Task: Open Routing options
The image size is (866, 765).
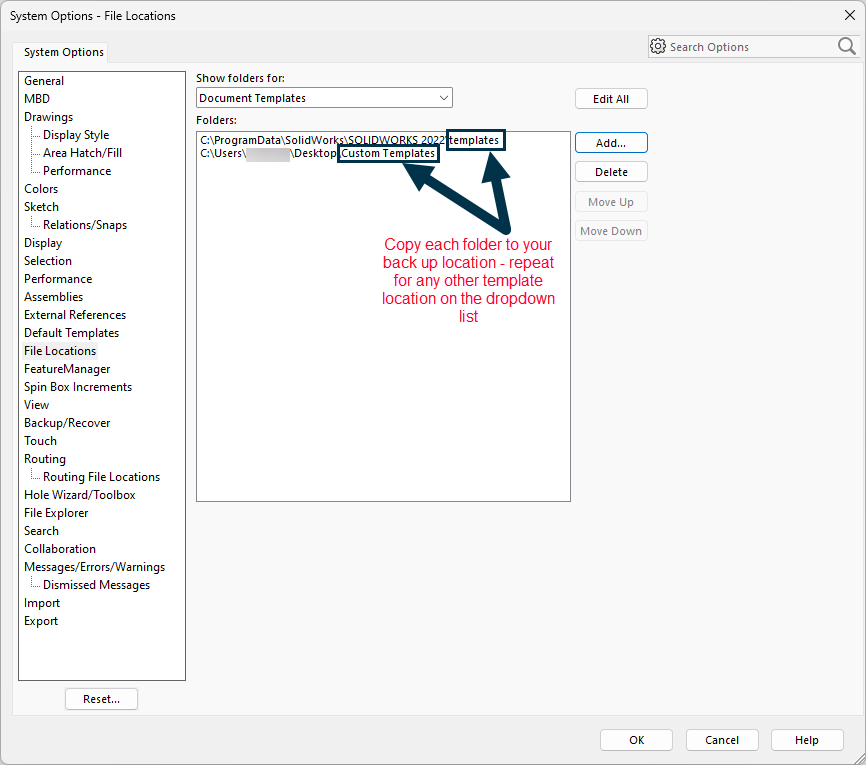Action: click(x=45, y=459)
